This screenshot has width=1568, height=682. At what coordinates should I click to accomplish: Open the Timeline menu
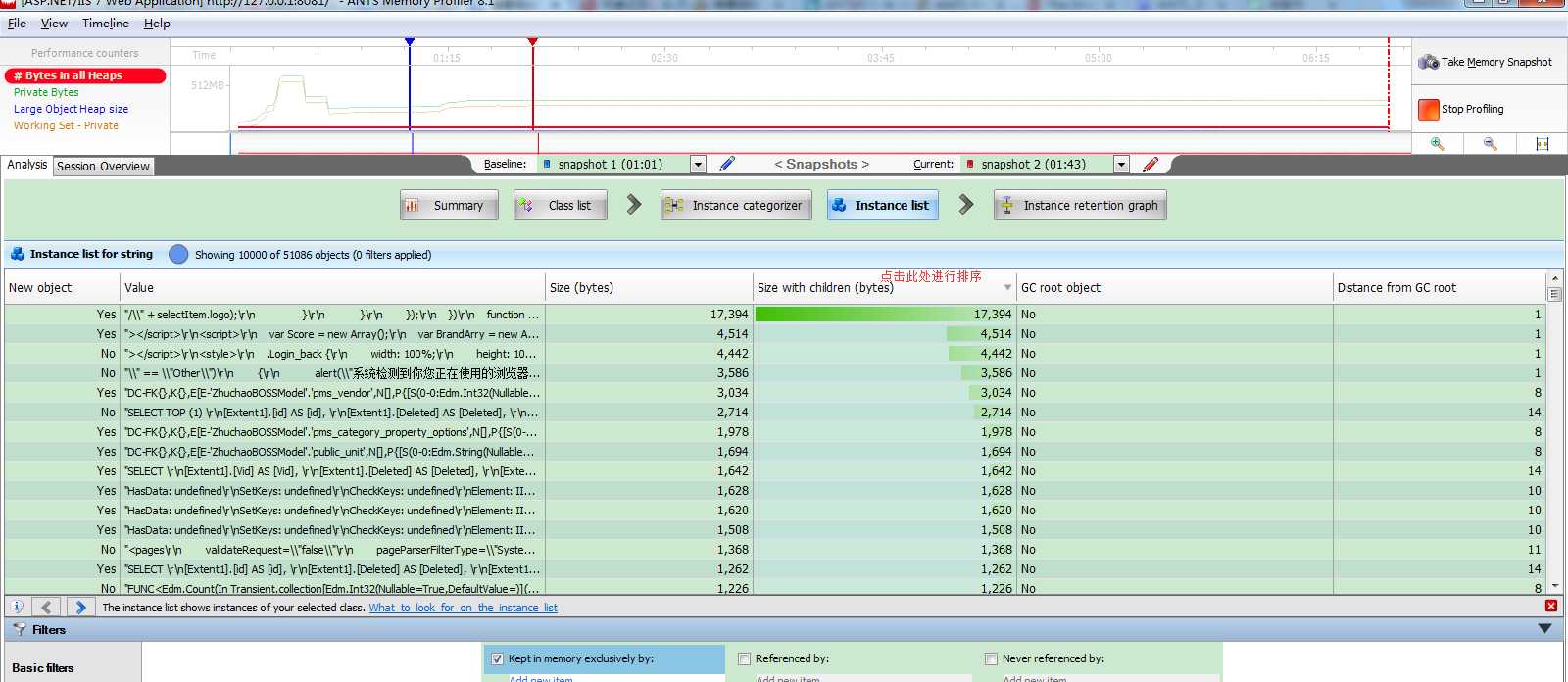pos(105,24)
